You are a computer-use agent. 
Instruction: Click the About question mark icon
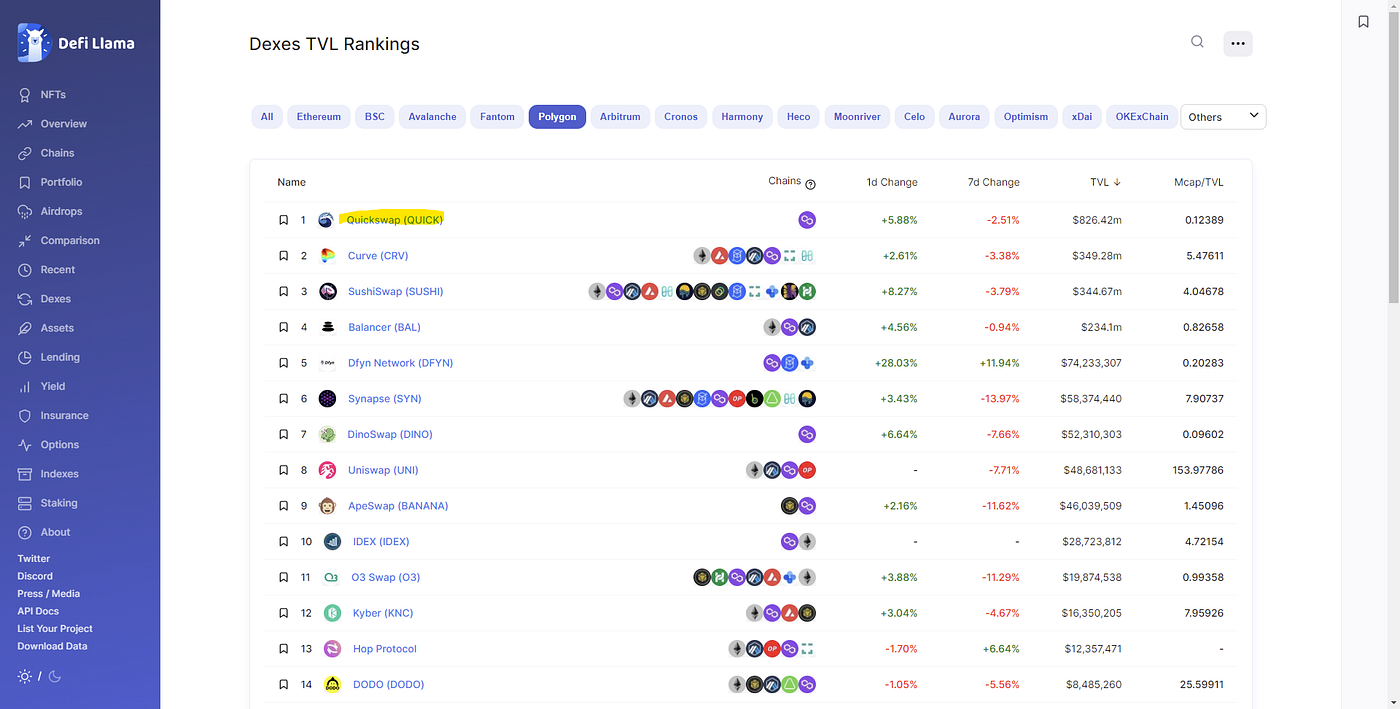tap(25, 532)
